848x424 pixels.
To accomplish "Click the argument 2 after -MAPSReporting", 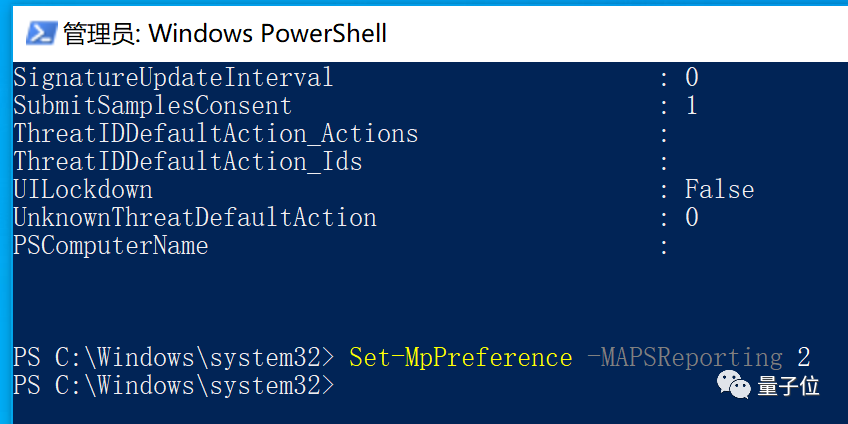I will pos(803,357).
